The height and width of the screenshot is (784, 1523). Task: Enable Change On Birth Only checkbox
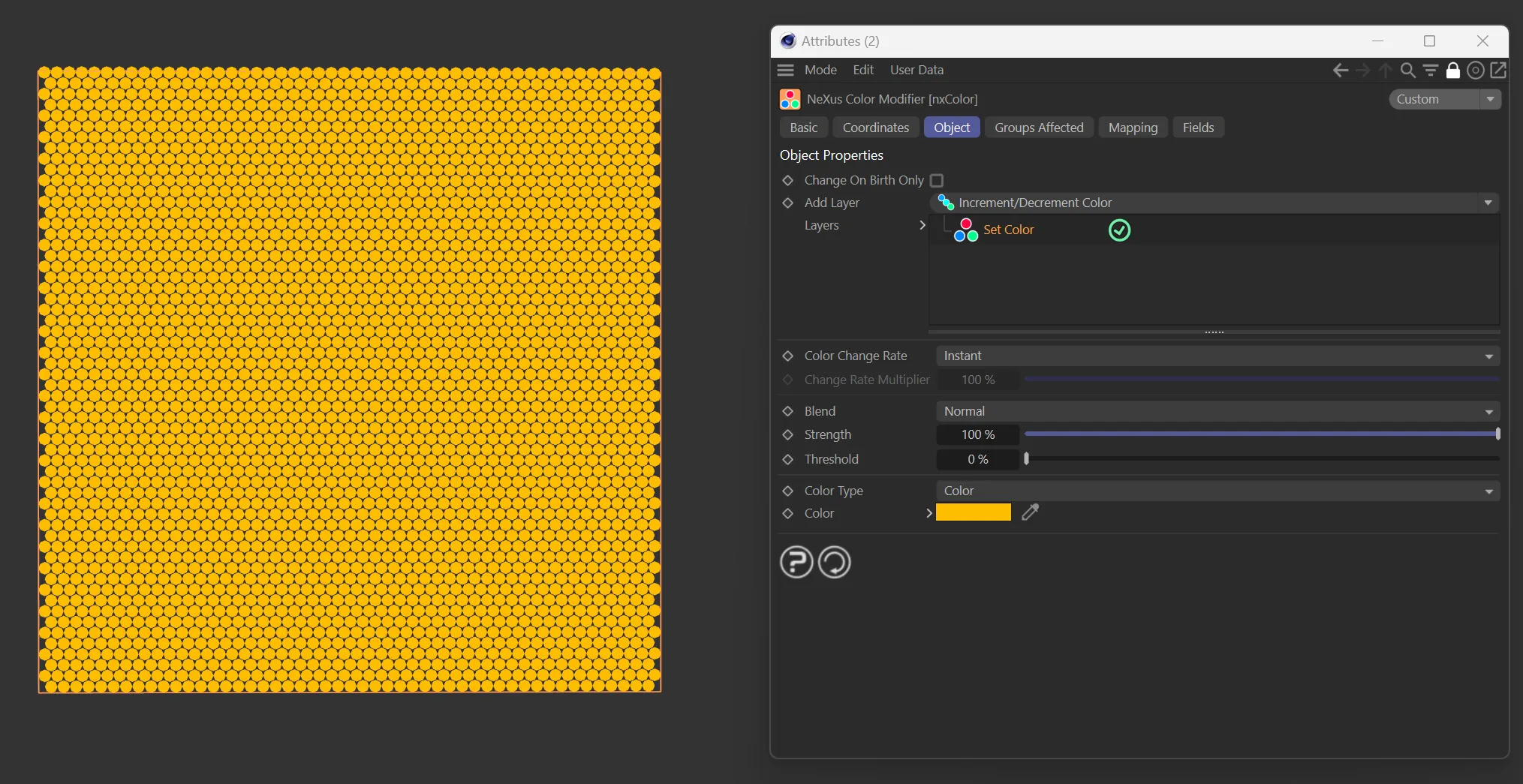(937, 181)
